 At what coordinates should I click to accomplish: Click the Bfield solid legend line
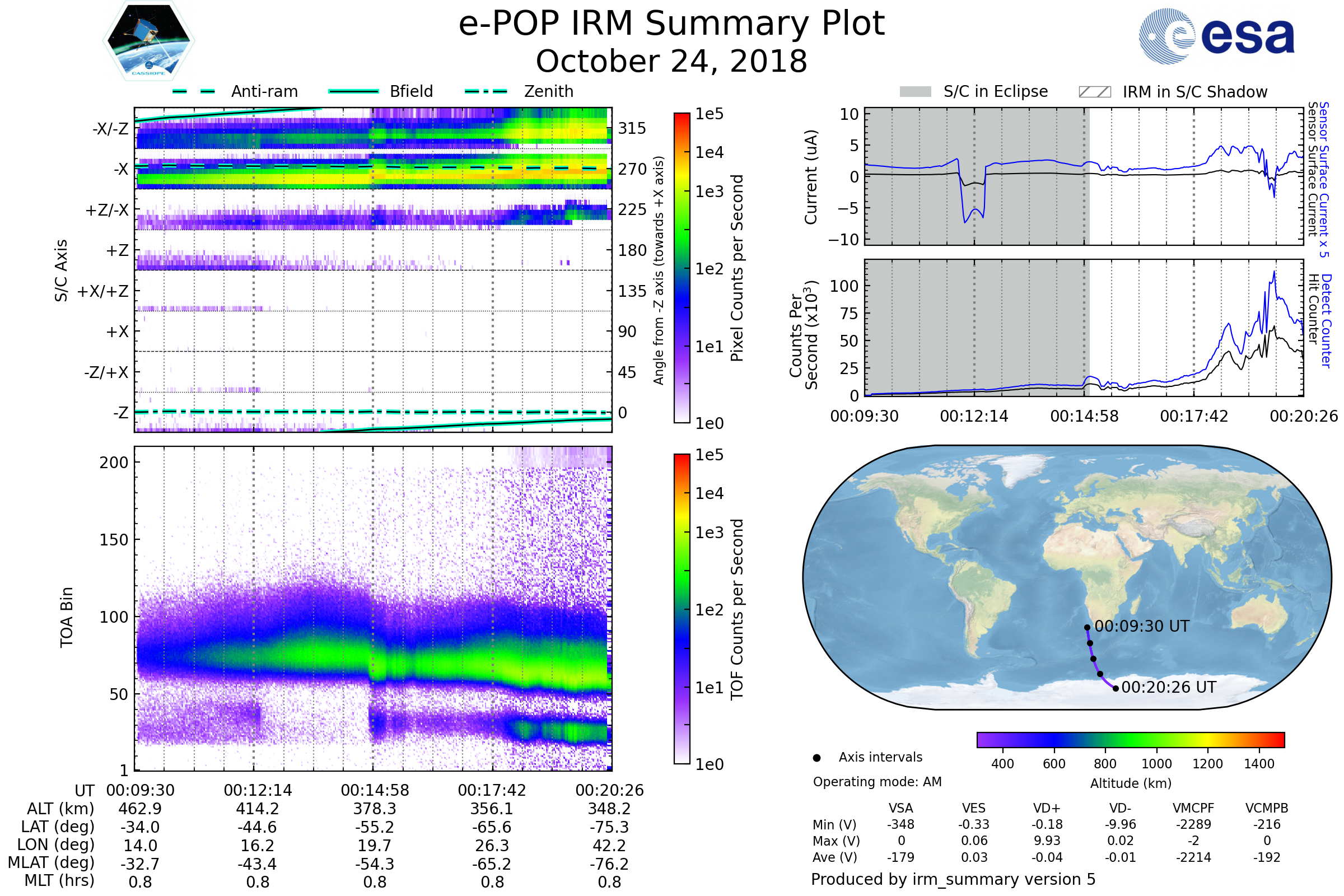click(x=353, y=91)
